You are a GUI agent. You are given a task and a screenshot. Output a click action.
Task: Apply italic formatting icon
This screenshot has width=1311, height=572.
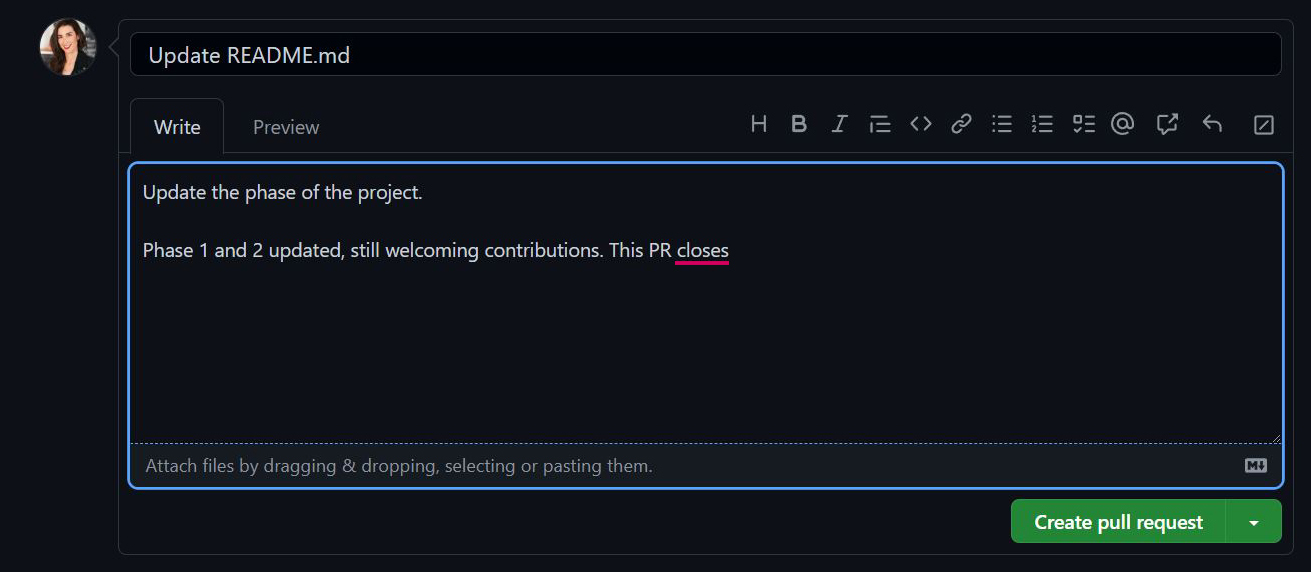(x=839, y=124)
